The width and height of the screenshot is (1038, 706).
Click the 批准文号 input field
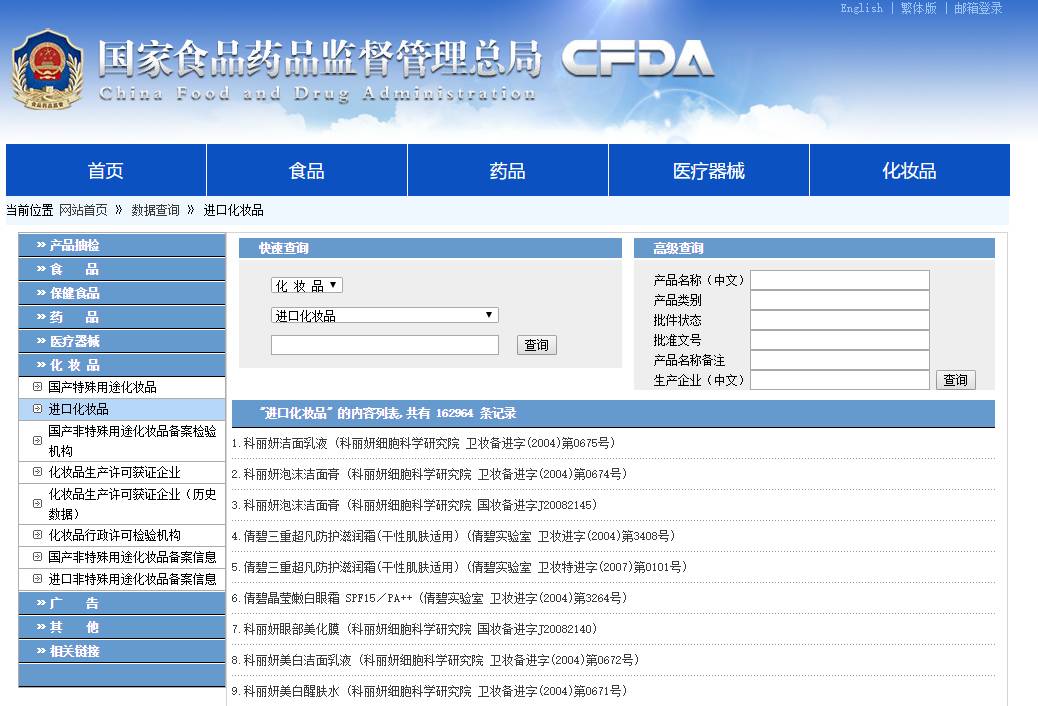point(839,340)
